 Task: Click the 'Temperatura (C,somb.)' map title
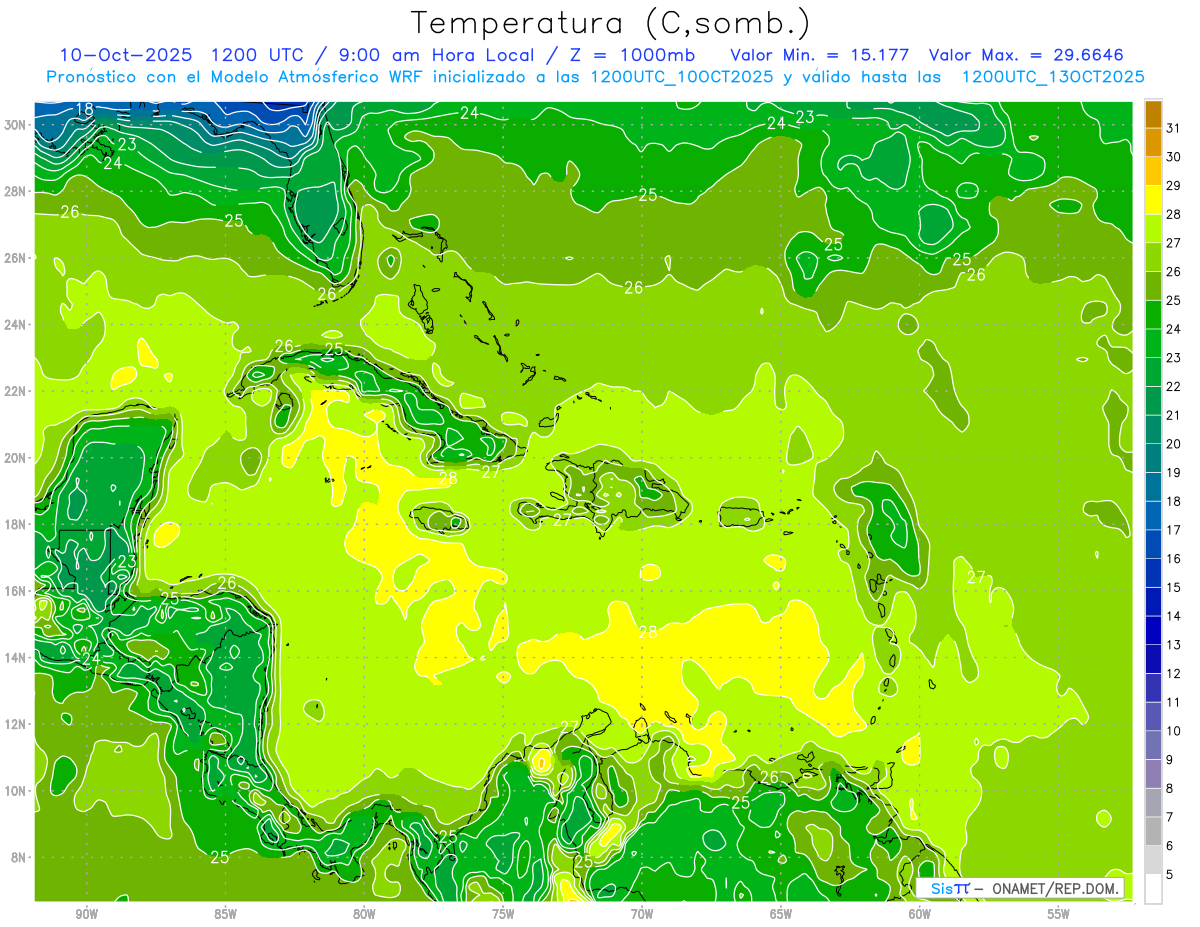pyautogui.click(x=611, y=24)
